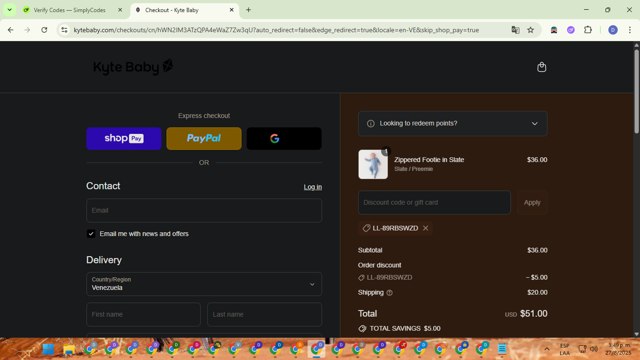Viewport: 640px width, 360px height.
Task: Open File Explorer from the taskbar
Action: click(x=69, y=349)
